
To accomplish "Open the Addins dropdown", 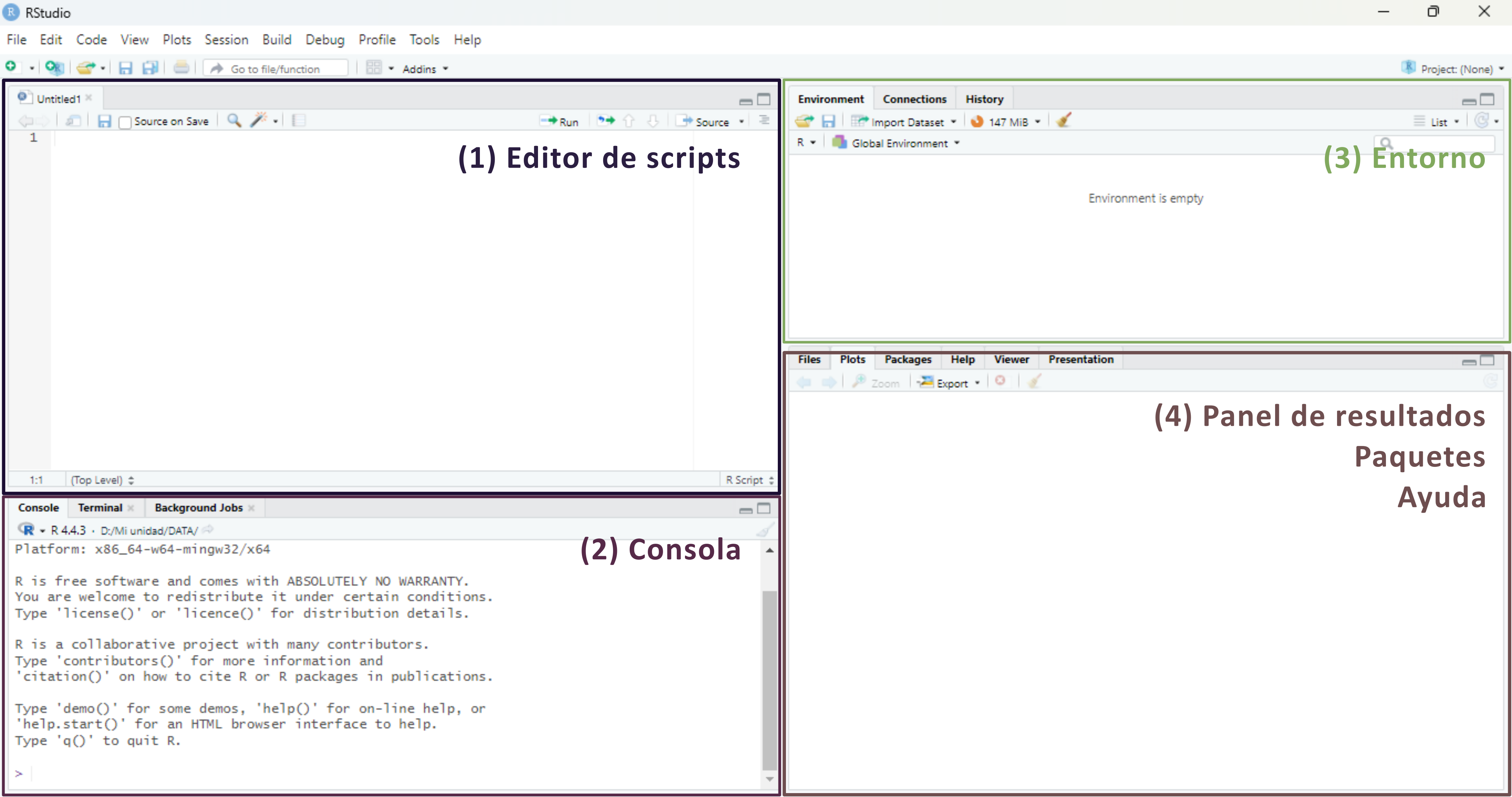I will pos(425,69).
